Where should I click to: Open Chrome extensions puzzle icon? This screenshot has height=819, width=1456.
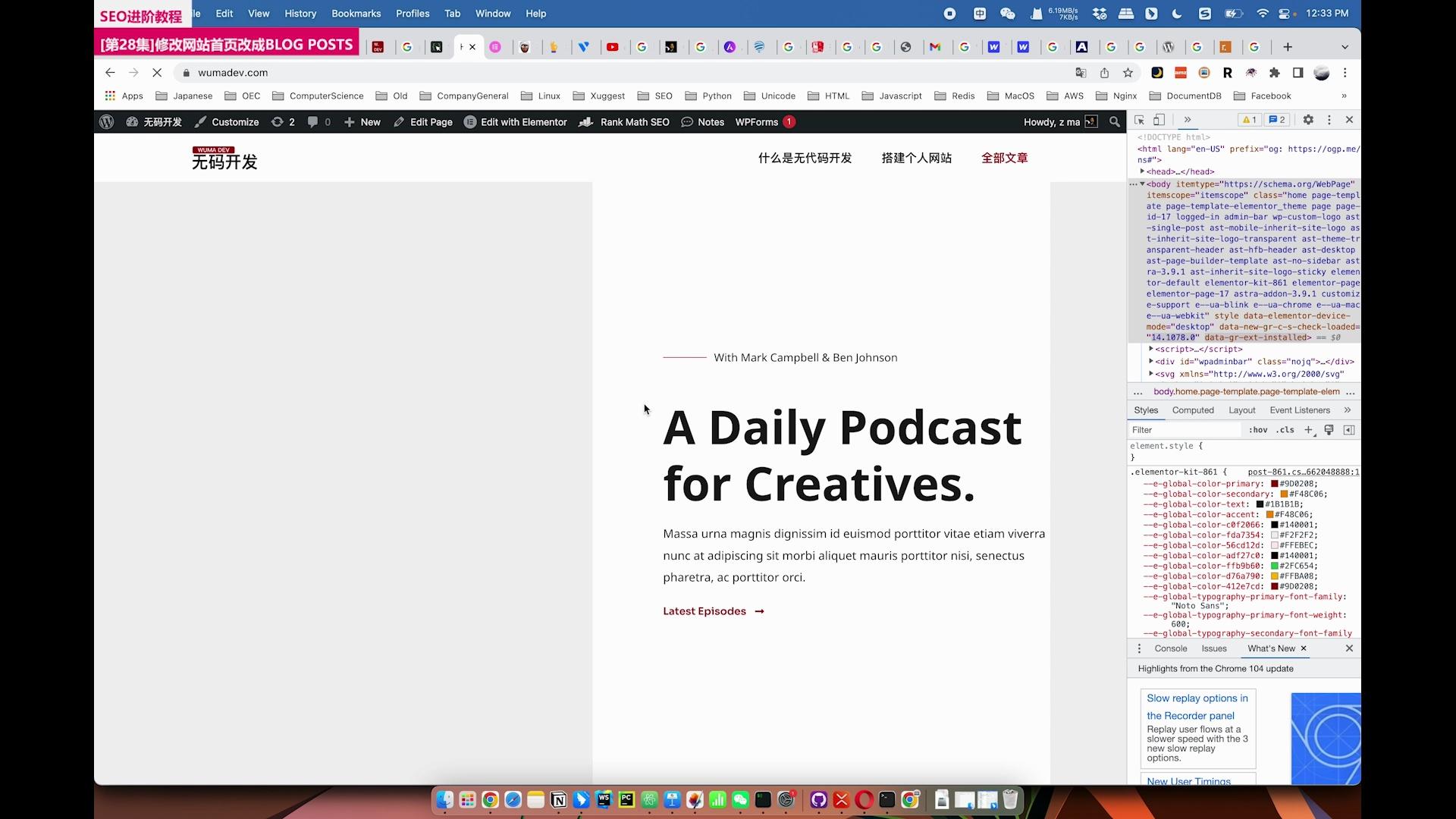[x=1274, y=73]
